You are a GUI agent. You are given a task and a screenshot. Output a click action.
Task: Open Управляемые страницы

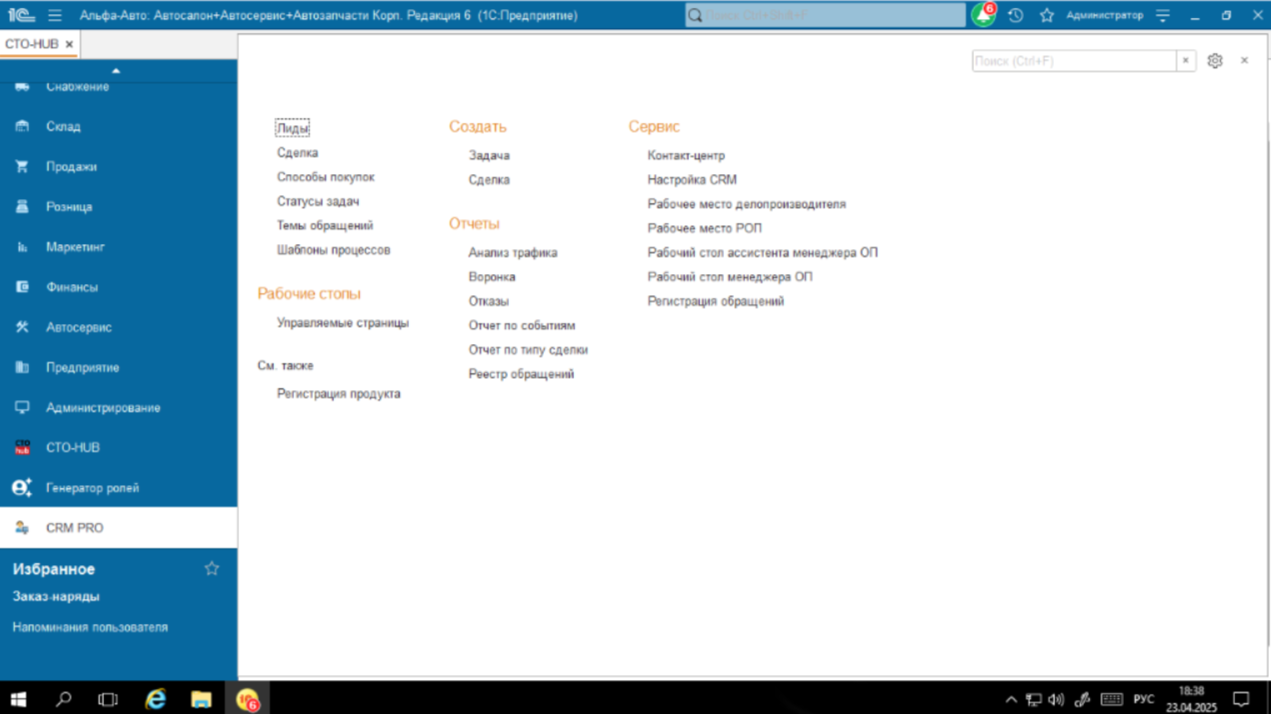coord(343,323)
